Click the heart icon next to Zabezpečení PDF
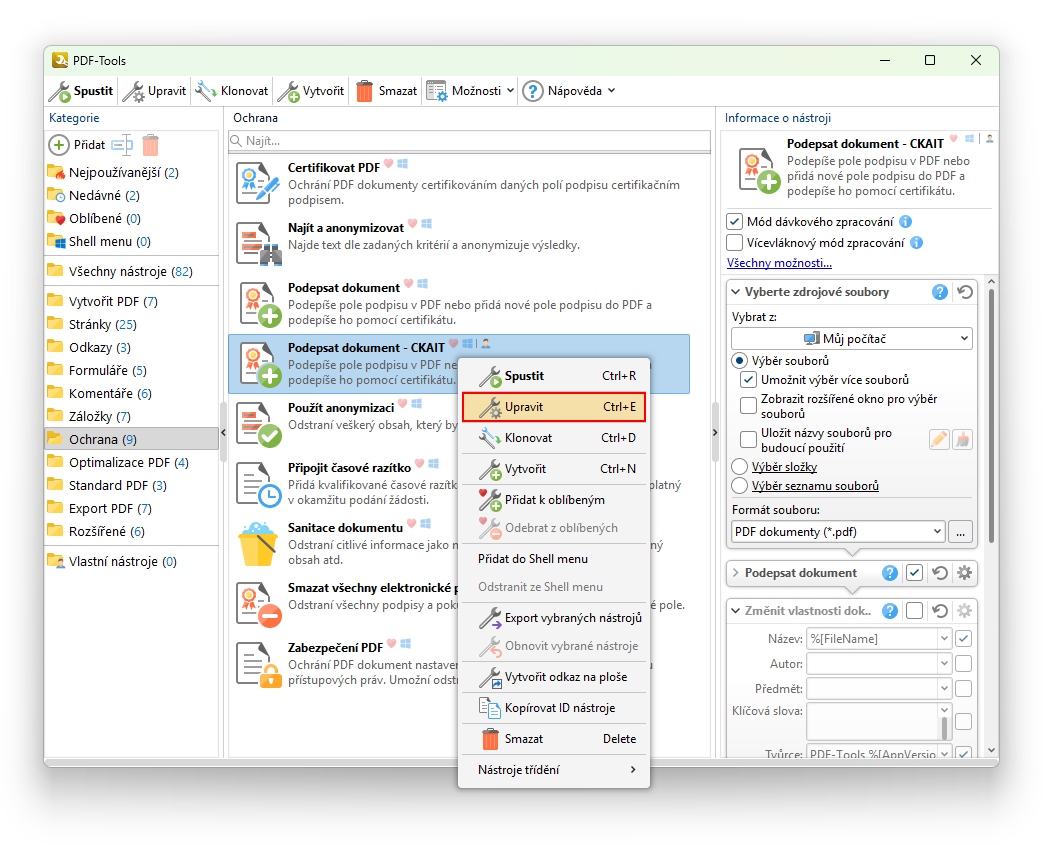 coord(392,643)
